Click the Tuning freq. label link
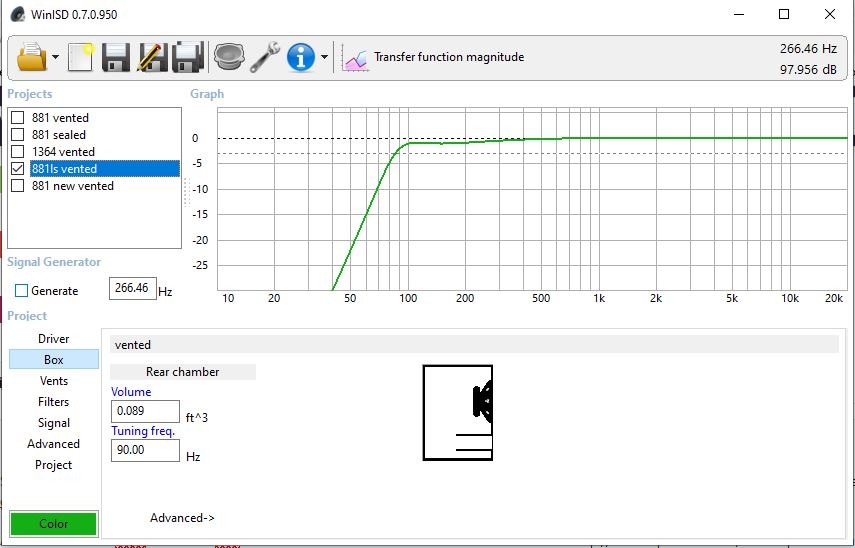The image size is (855, 548). (x=143, y=431)
